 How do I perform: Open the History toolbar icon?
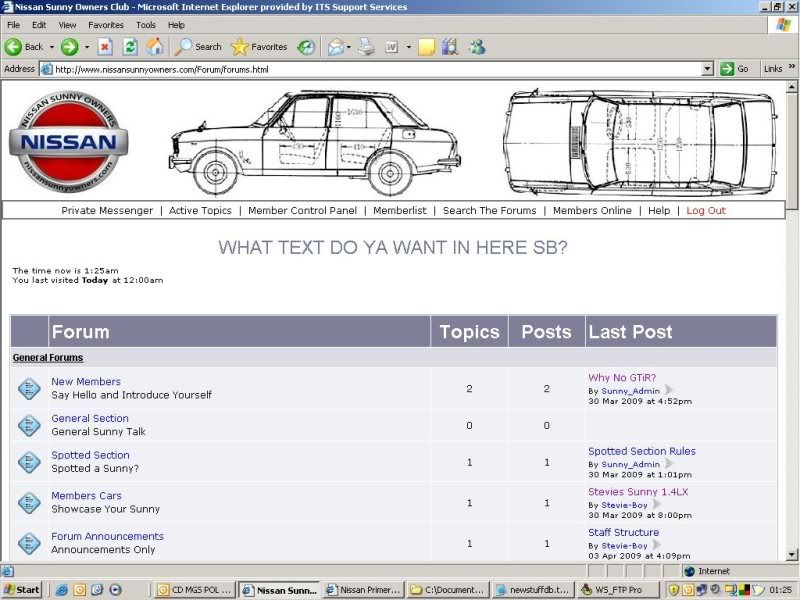[306, 47]
